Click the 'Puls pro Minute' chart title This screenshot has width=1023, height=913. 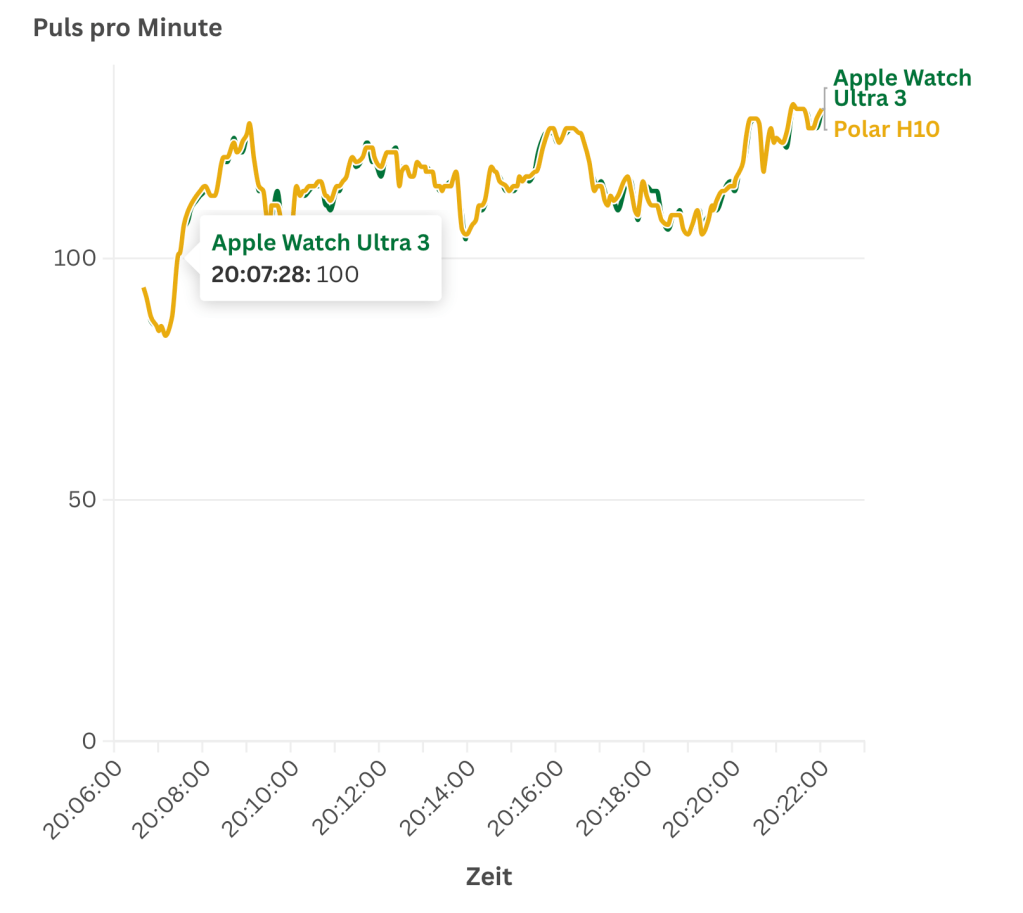tap(128, 28)
